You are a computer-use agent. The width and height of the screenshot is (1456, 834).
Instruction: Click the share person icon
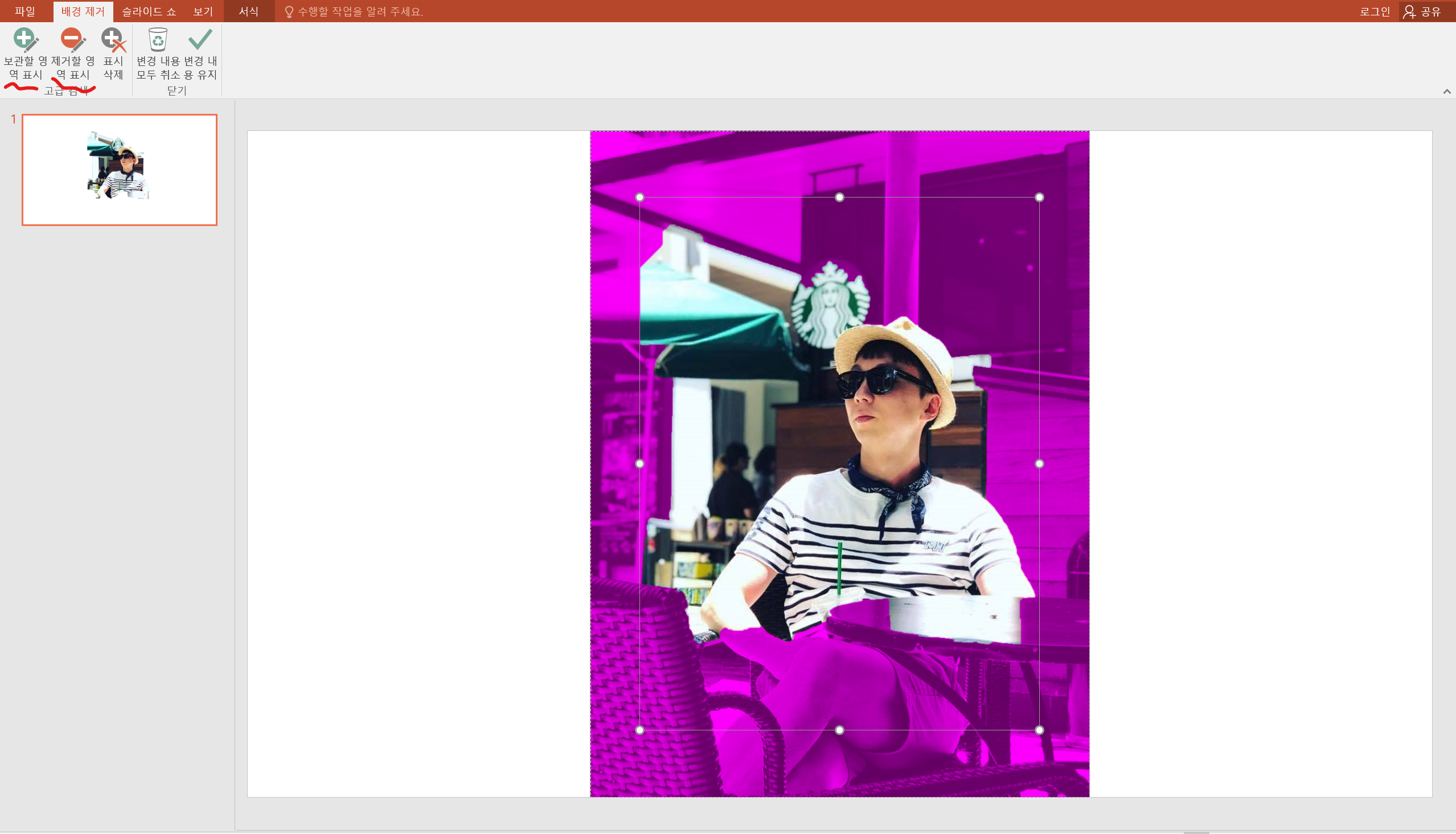(x=1410, y=11)
